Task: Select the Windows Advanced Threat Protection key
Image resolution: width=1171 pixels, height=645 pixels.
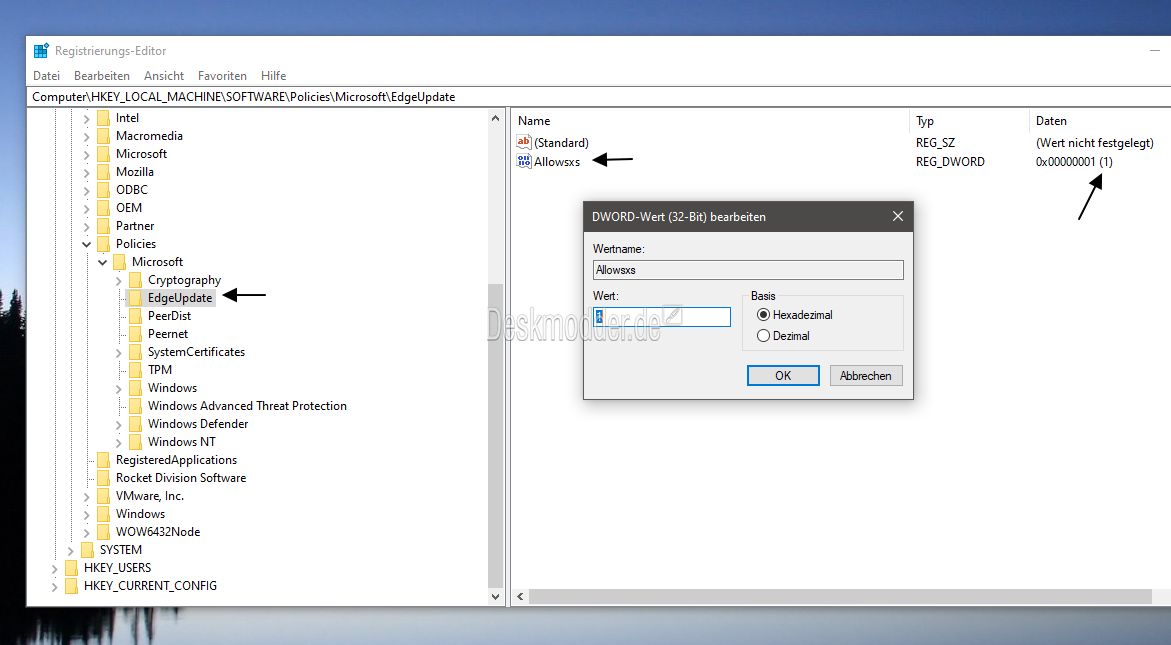Action: (x=247, y=405)
